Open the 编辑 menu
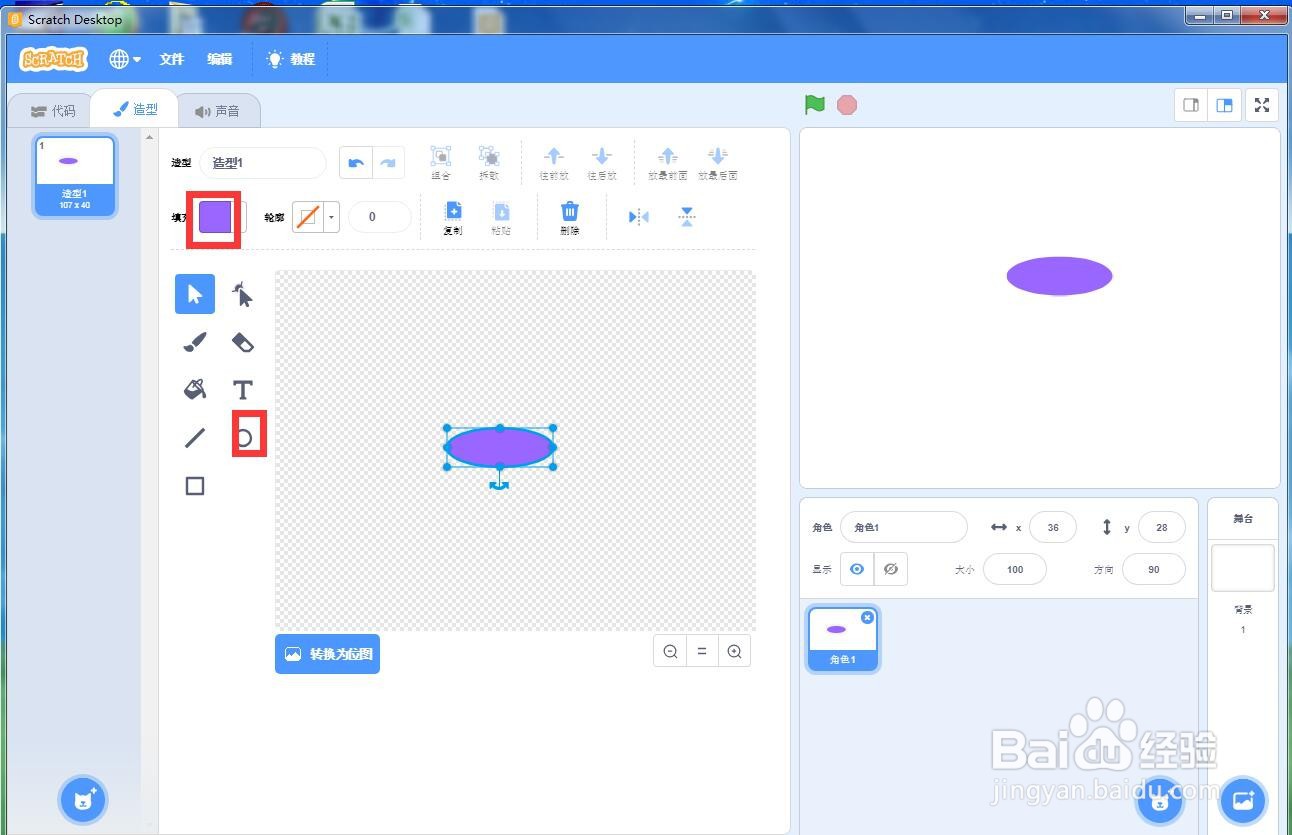The image size is (1292, 835). tap(220, 59)
